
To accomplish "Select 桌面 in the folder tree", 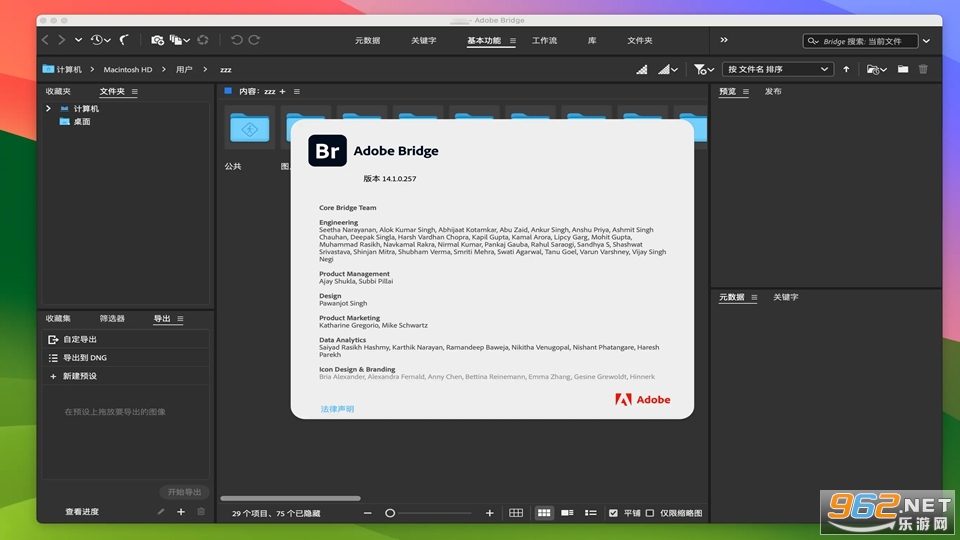I will pyautogui.click(x=82, y=122).
